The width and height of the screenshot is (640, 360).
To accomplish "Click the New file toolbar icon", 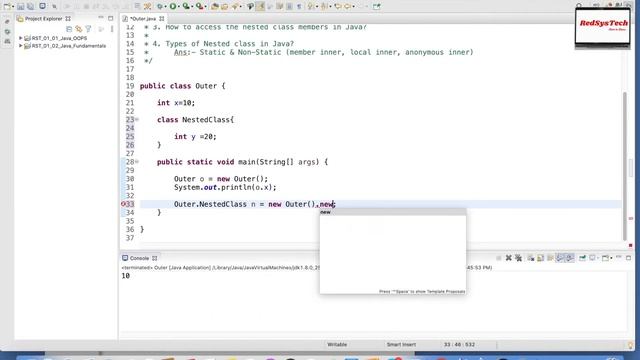I will point(7,7).
